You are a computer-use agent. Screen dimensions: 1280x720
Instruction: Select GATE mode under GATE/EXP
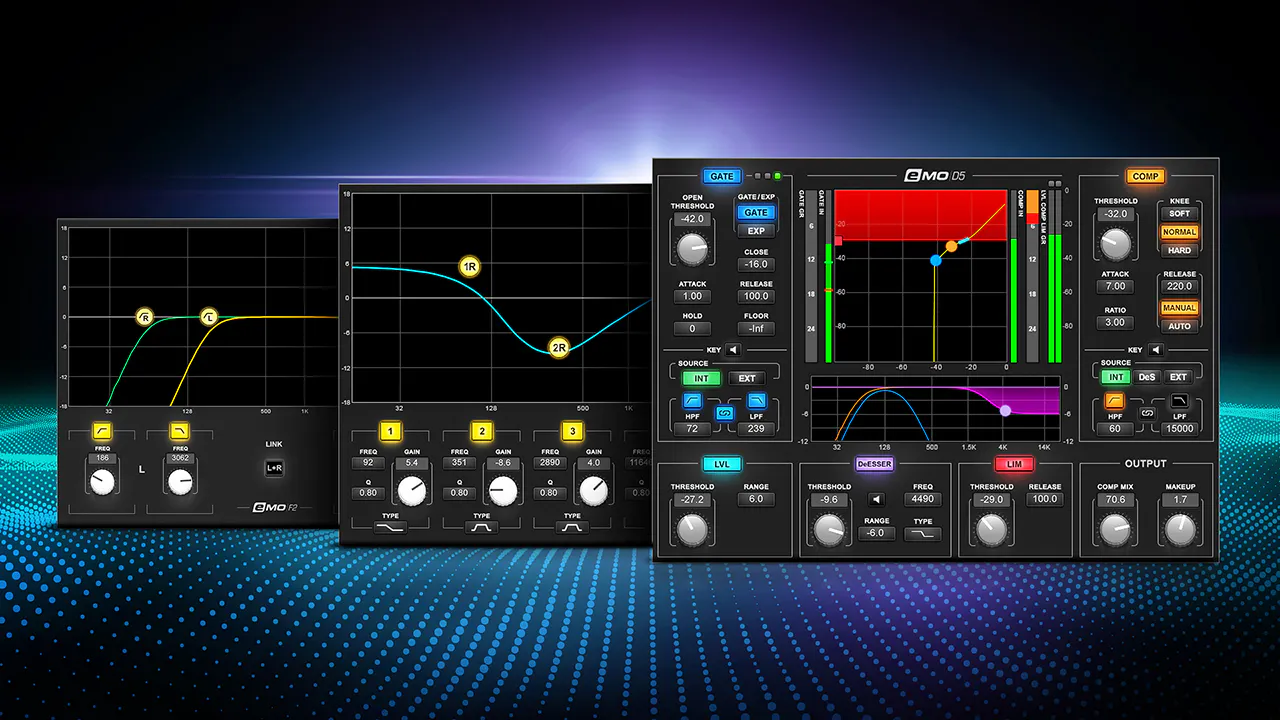point(756,213)
